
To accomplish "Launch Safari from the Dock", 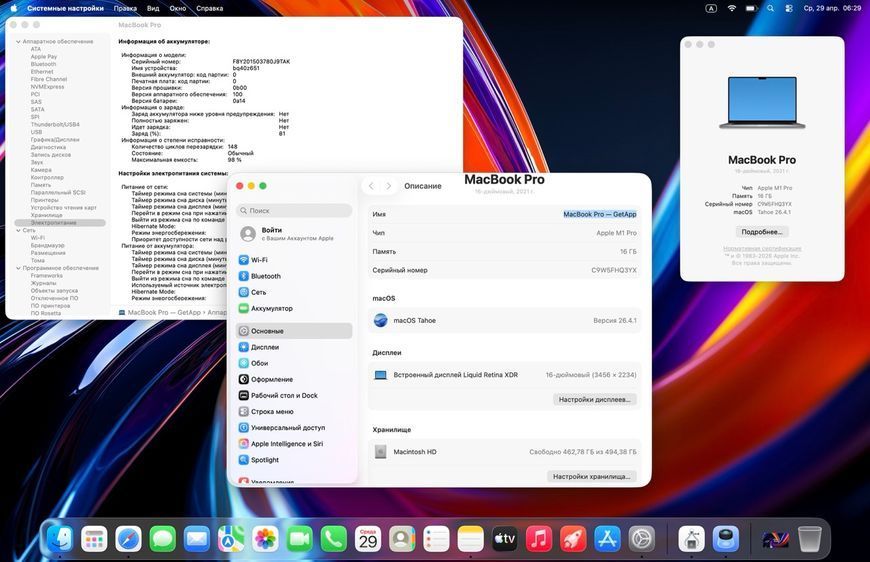I will pos(128,538).
